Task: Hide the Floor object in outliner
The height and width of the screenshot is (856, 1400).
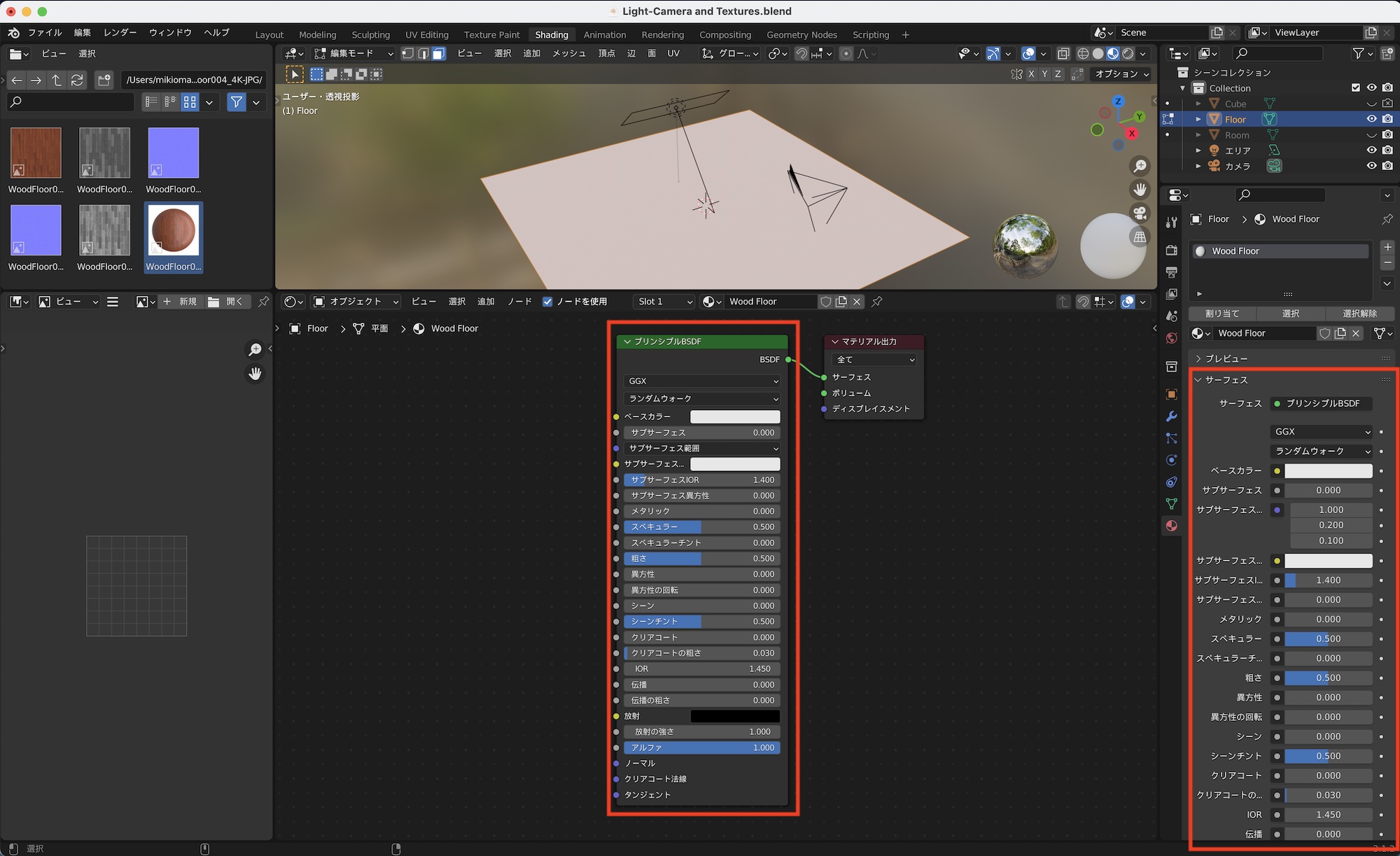Action: click(x=1371, y=119)
